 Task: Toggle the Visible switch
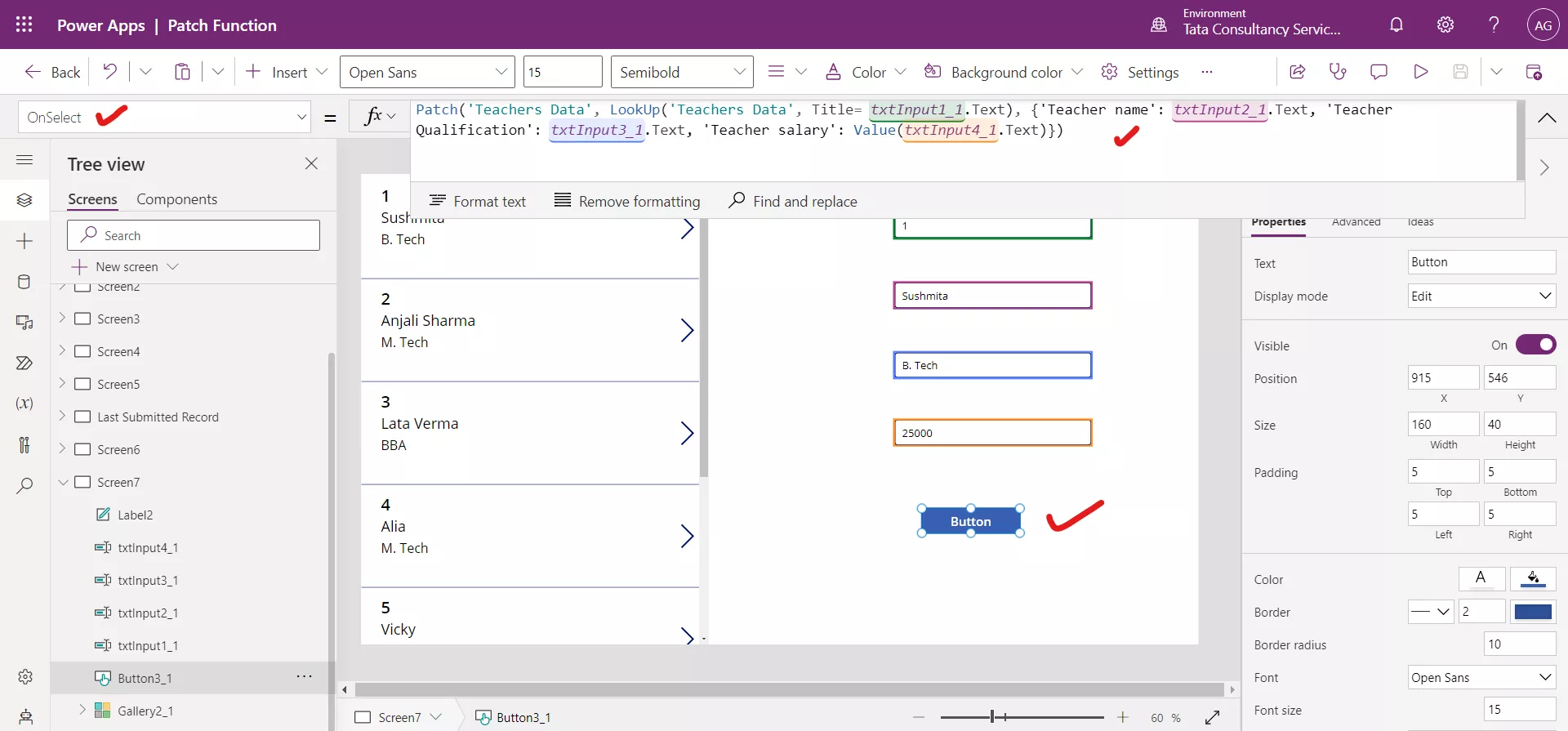1535,345
